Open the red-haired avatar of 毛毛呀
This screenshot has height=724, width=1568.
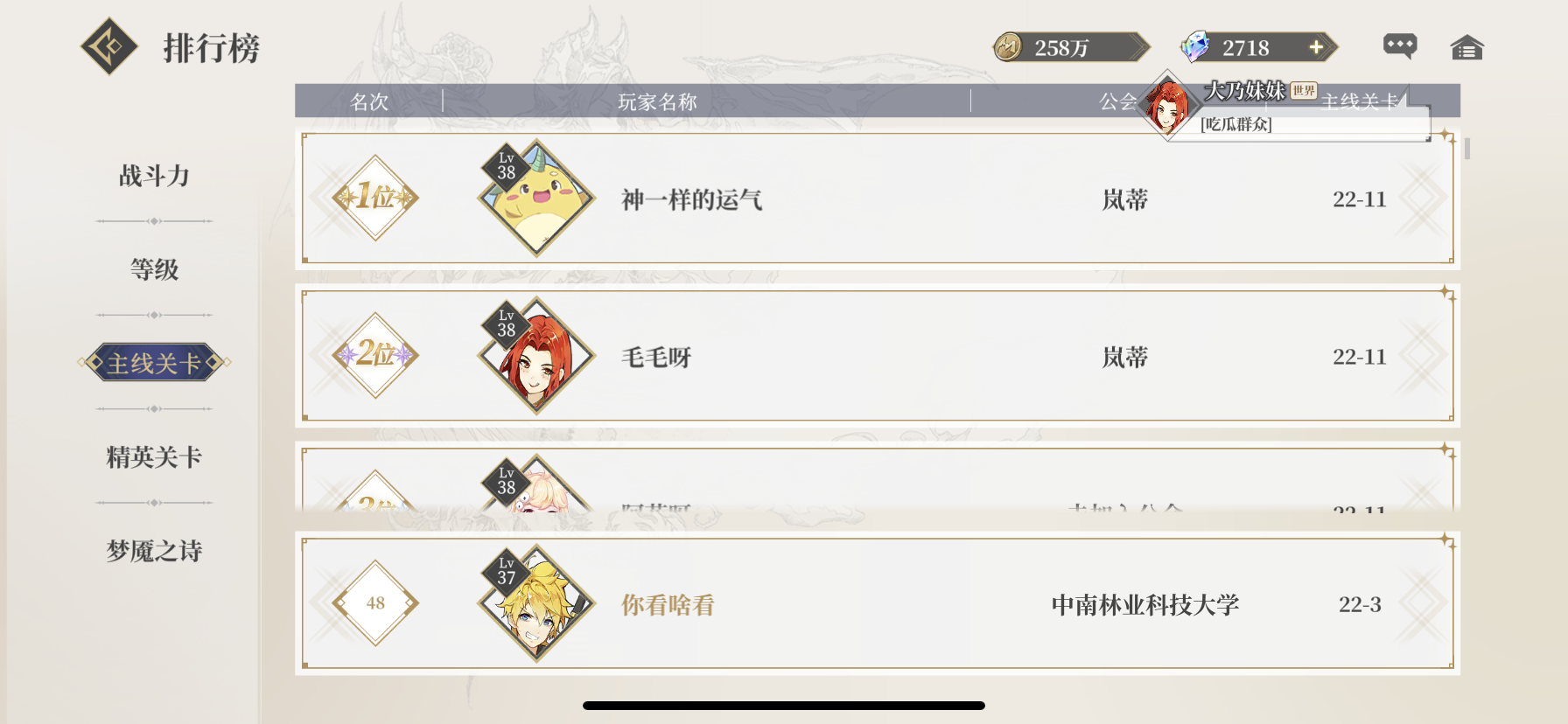(536, 356)
